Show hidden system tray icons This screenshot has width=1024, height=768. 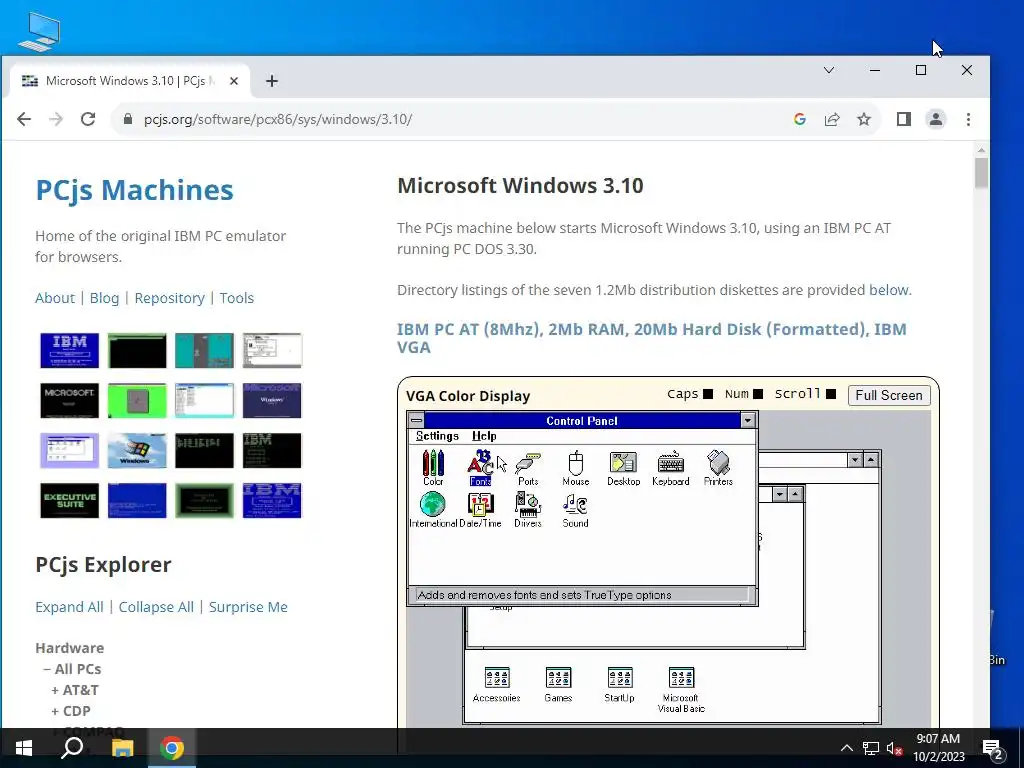[x=846, y=748]
